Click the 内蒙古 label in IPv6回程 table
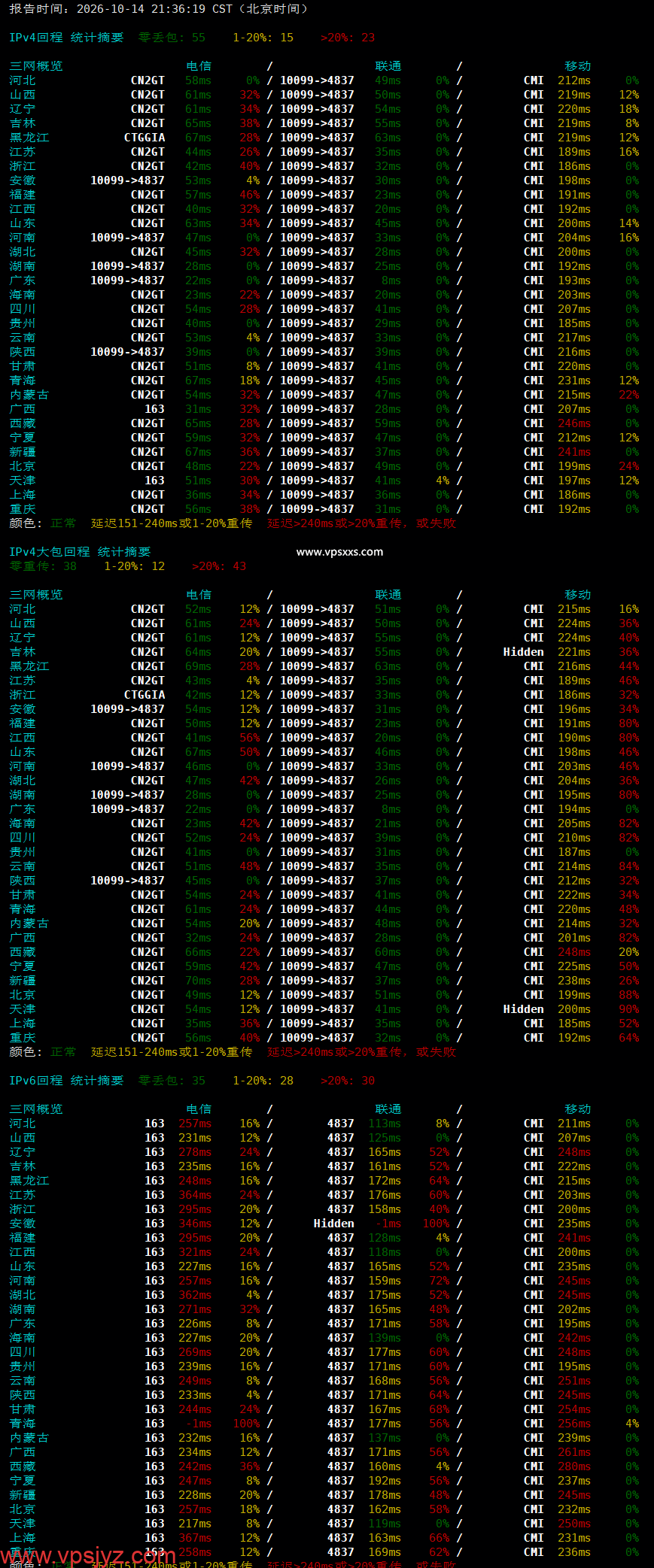The height and width of the screenshot is (1568, 654). pyautogui.click(x=29, y=1438)
